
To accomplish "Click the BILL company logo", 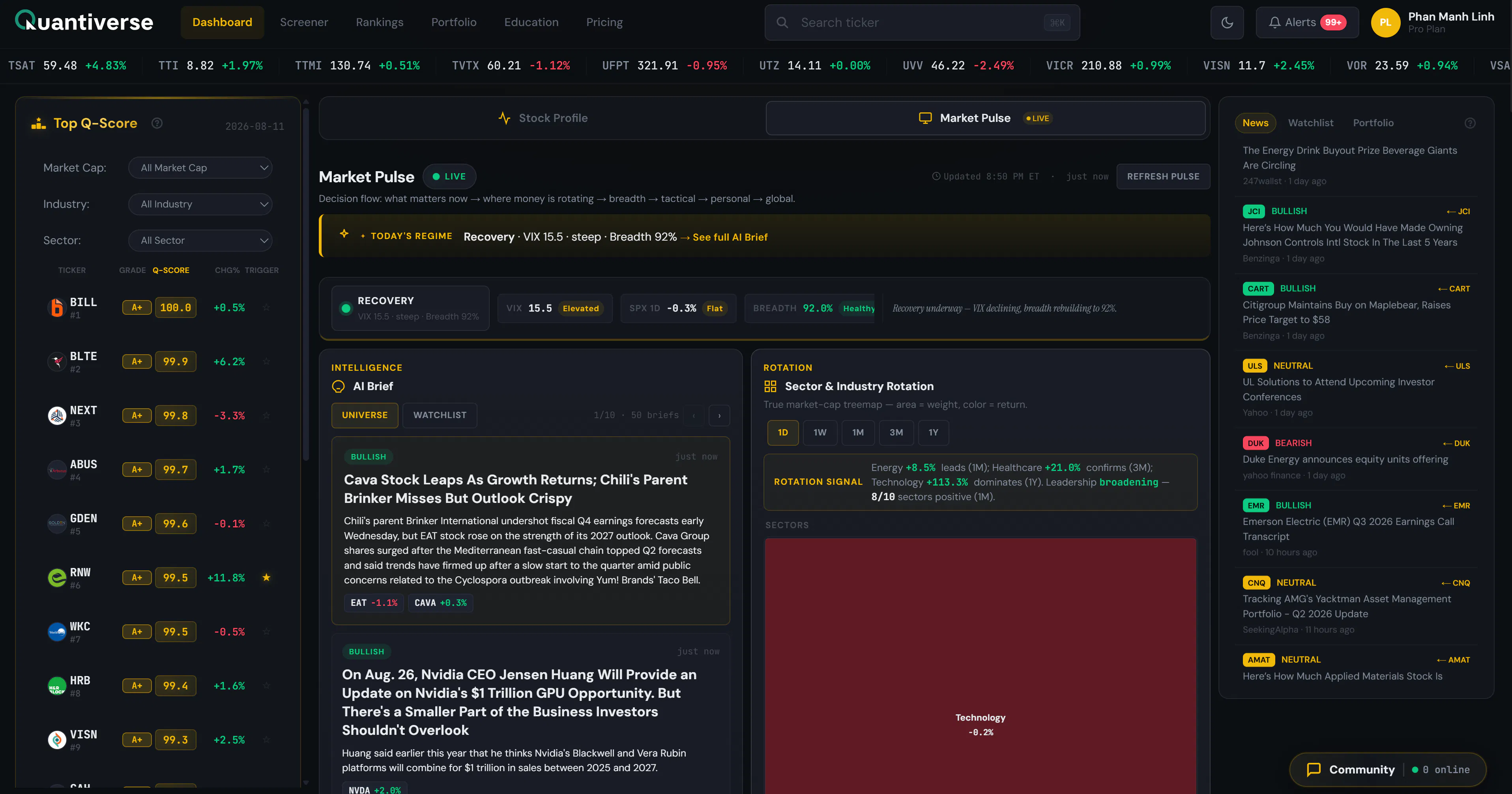I will pos(57,308).
